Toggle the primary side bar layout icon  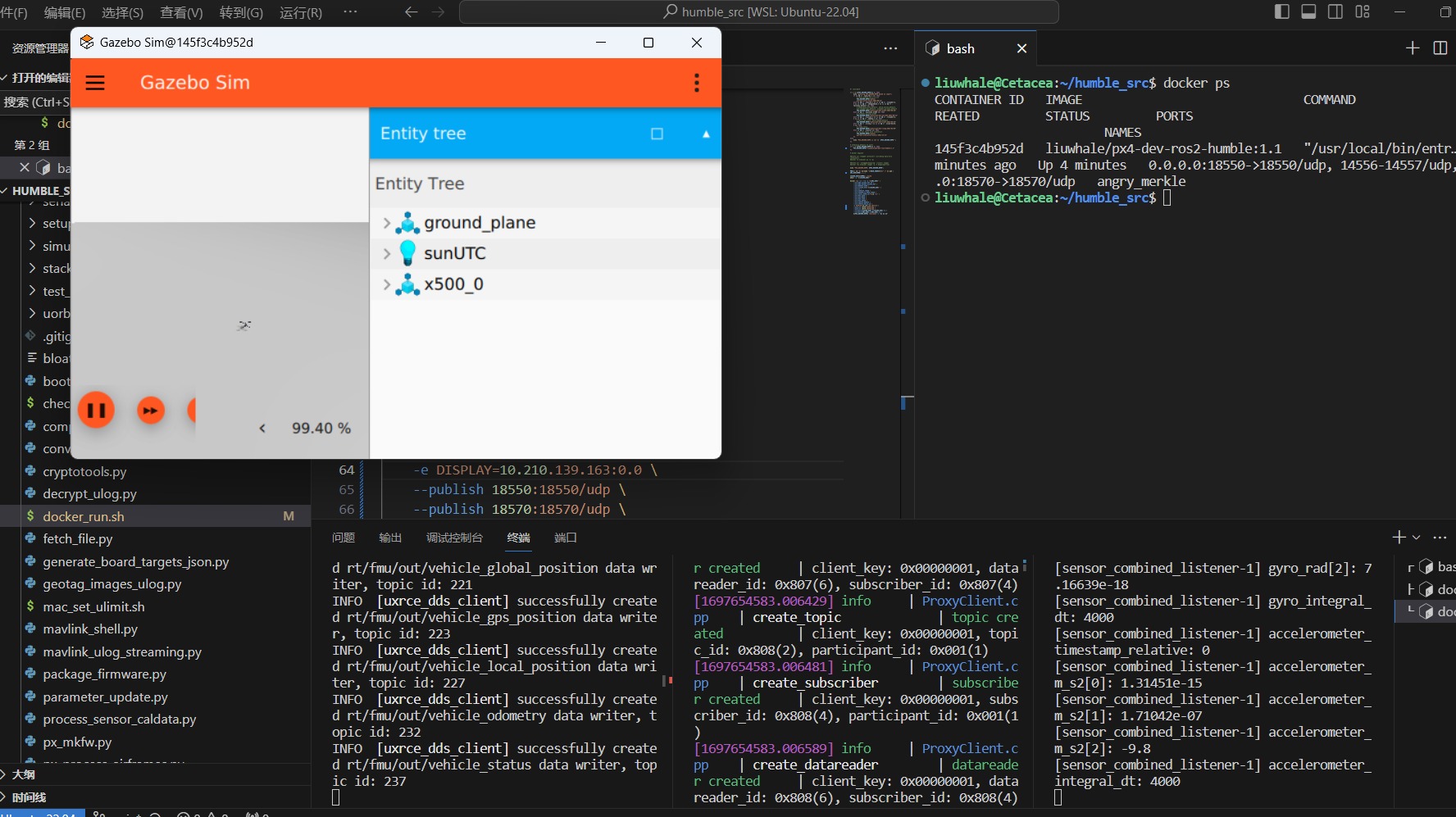(x=1282, y=11)
